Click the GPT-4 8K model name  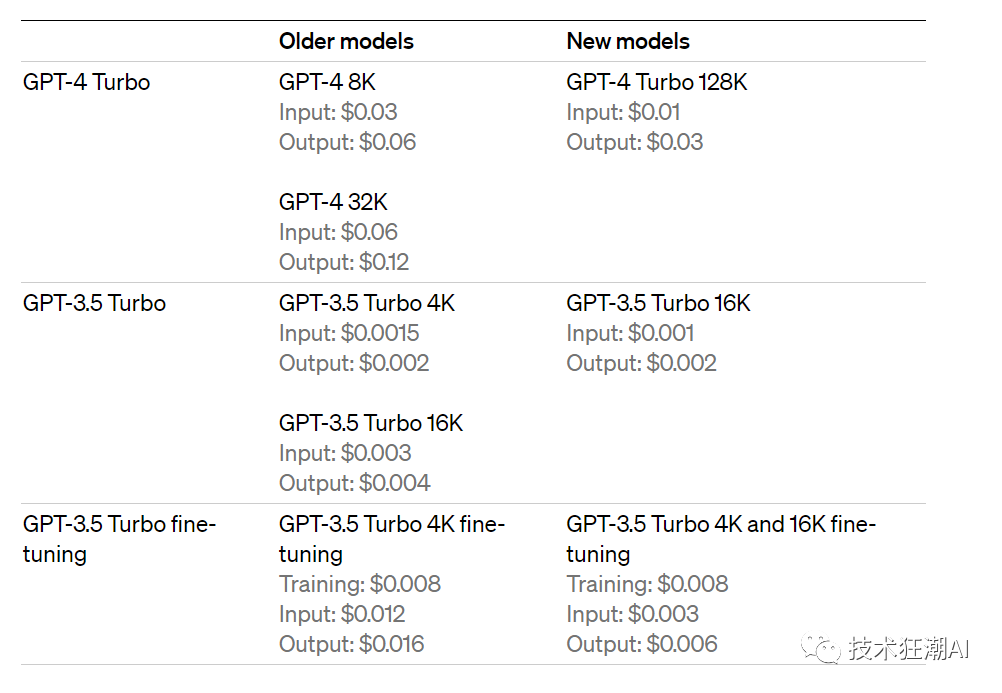click(327, 82)
